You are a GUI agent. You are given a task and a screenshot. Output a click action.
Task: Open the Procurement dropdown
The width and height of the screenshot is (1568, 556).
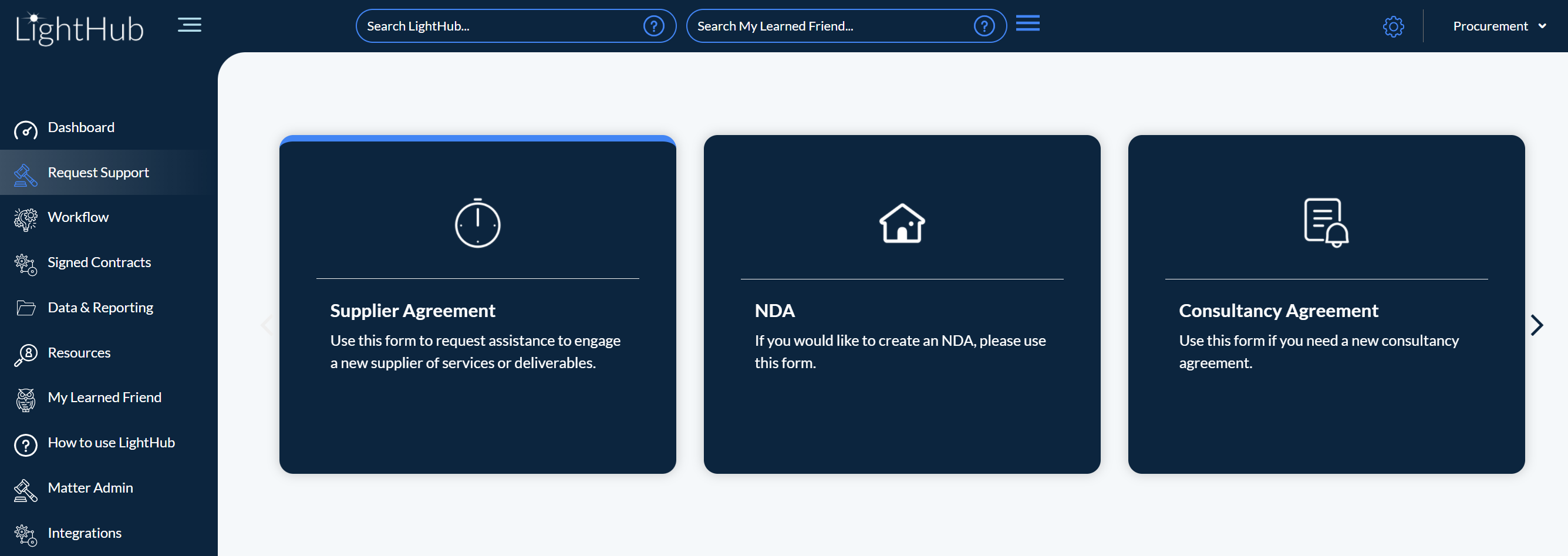click(x=1500, y=26)
